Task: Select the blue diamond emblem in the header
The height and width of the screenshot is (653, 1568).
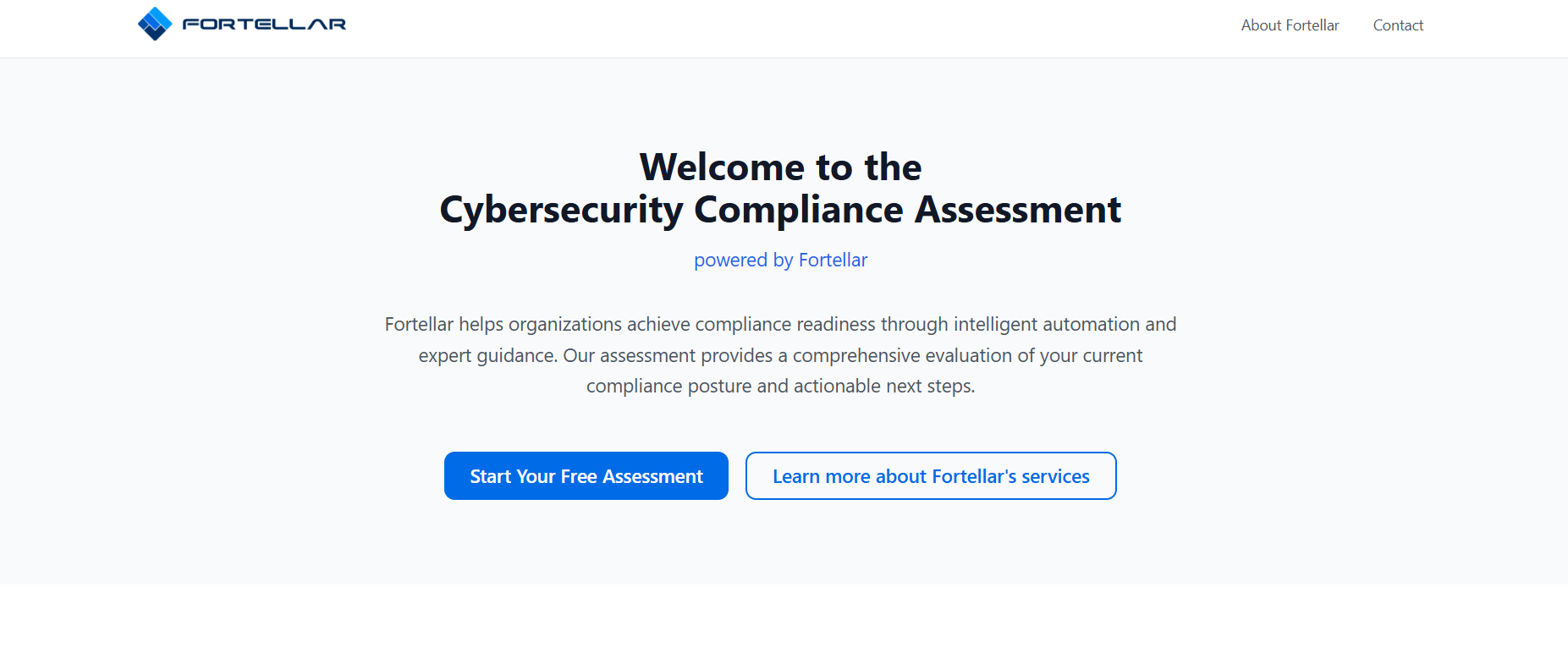Action: (x=156, y=23)
